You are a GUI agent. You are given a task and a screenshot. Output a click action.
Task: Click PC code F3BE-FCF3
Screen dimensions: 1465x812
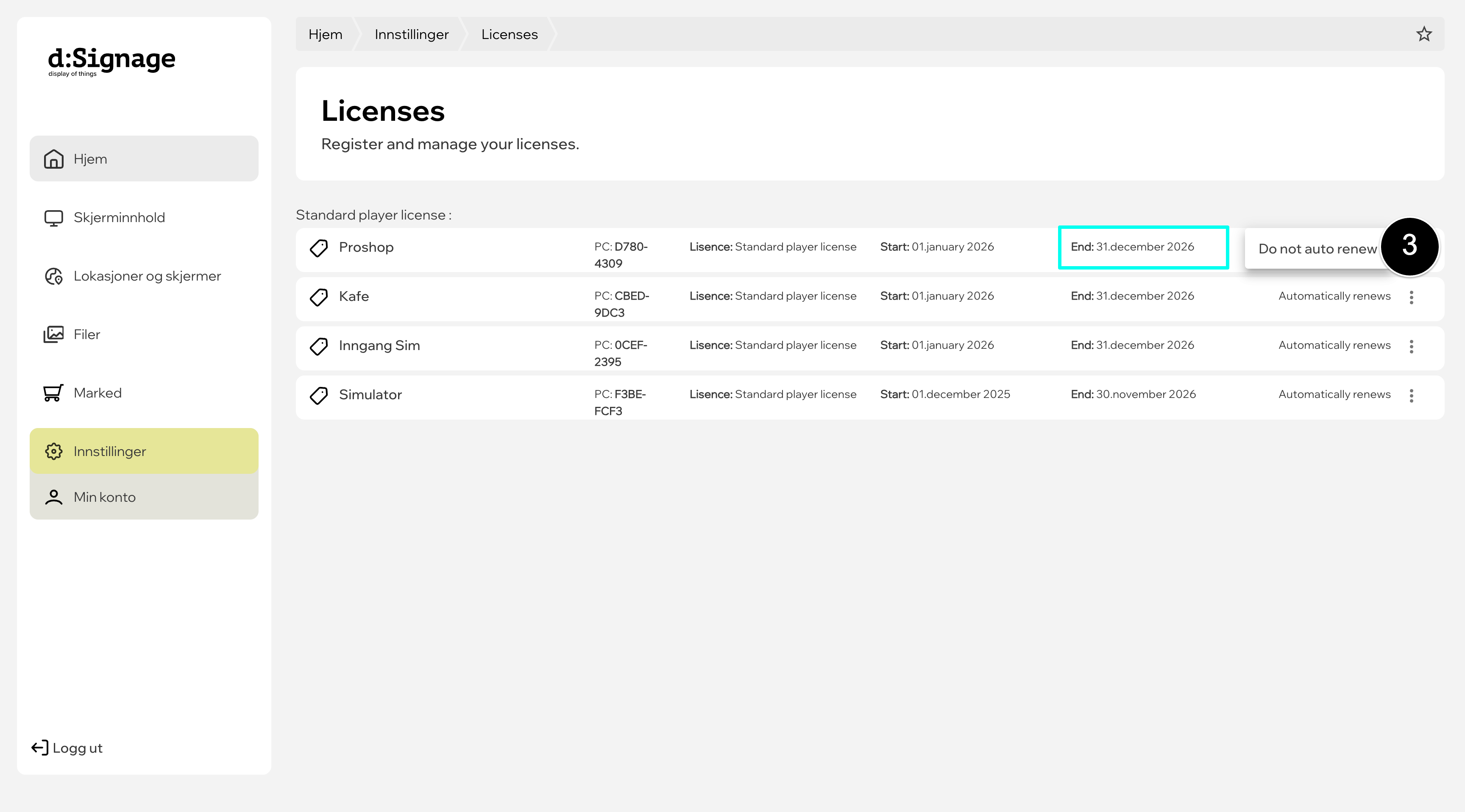(x=621, y=403)
